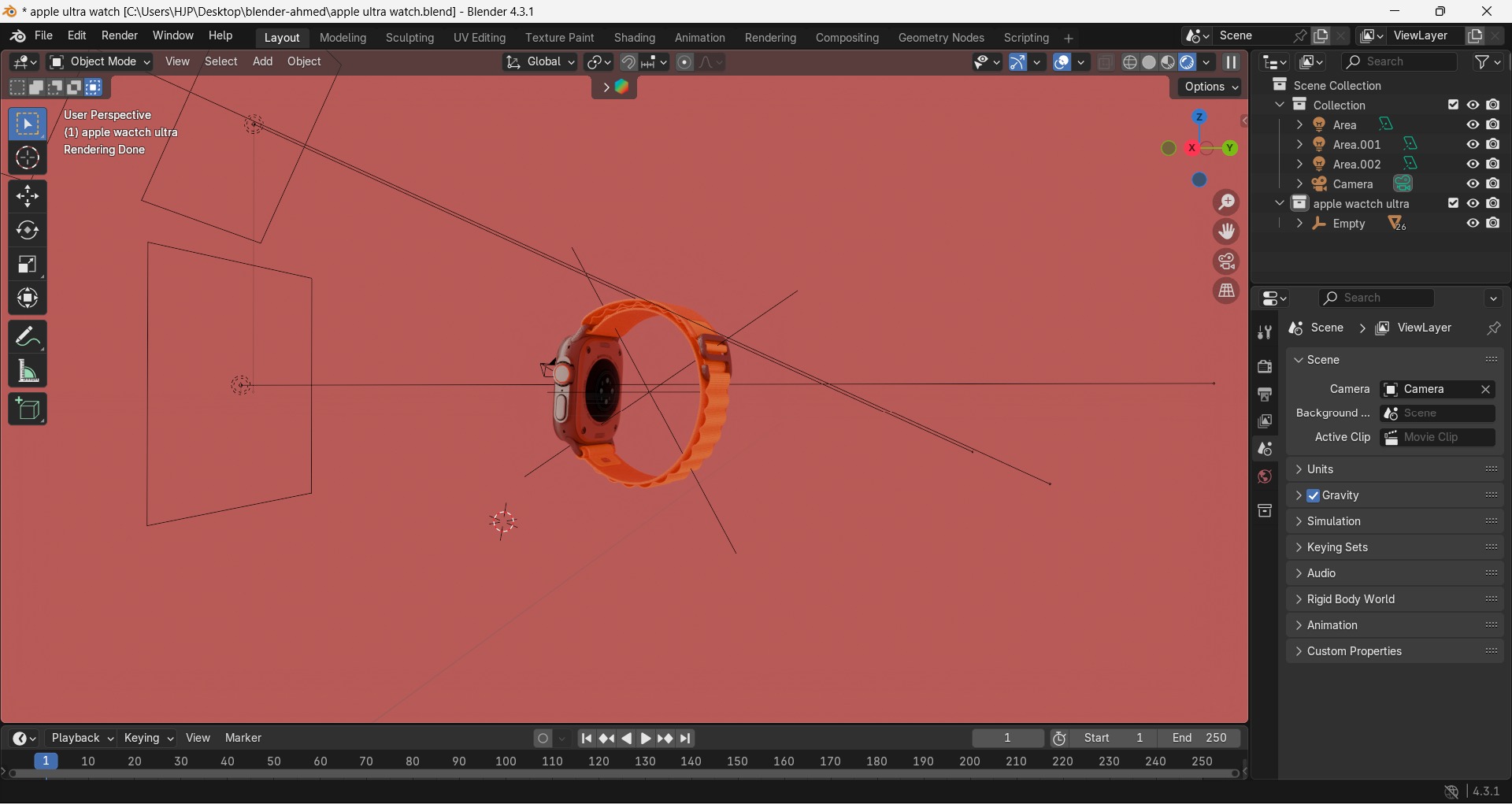The width and height of the screenshot is (1512, 804).
Task: Click the timeline Marker button
Action: (x=243, y=739)
